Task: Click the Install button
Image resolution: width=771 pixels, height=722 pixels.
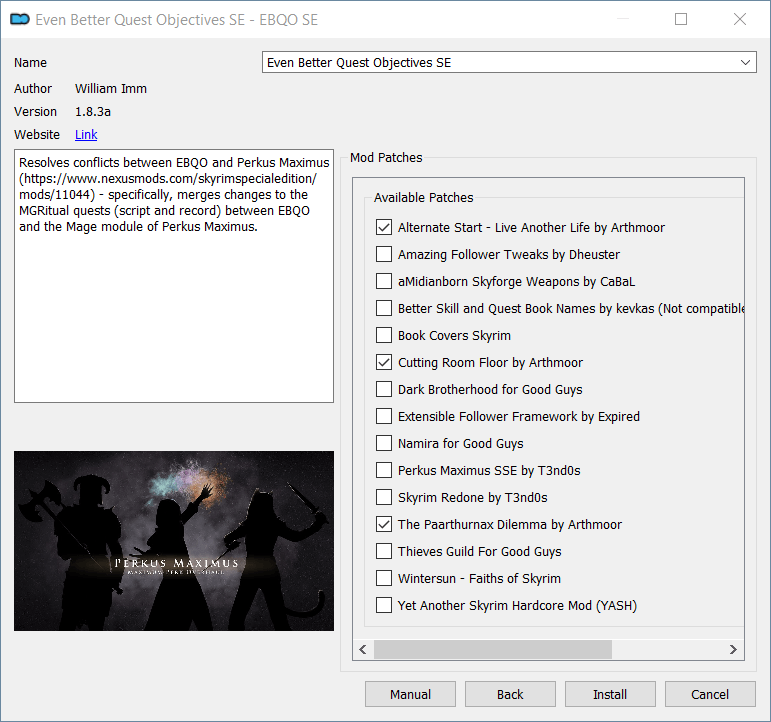Action: 610,694
